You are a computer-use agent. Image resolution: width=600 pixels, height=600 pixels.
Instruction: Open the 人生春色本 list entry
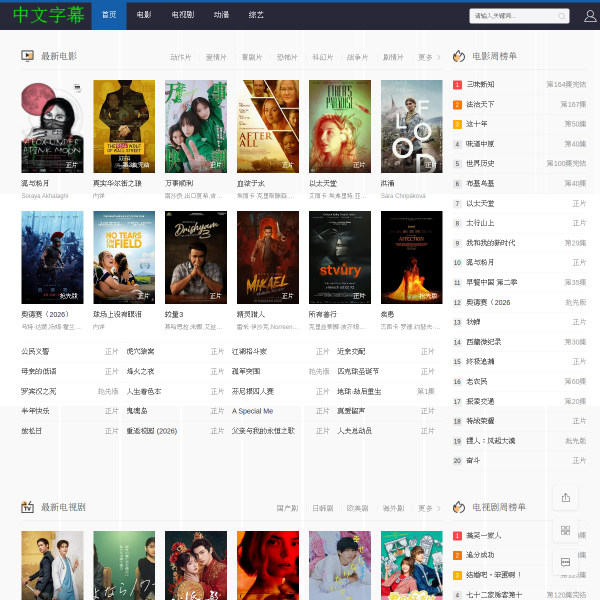(144, 391)
